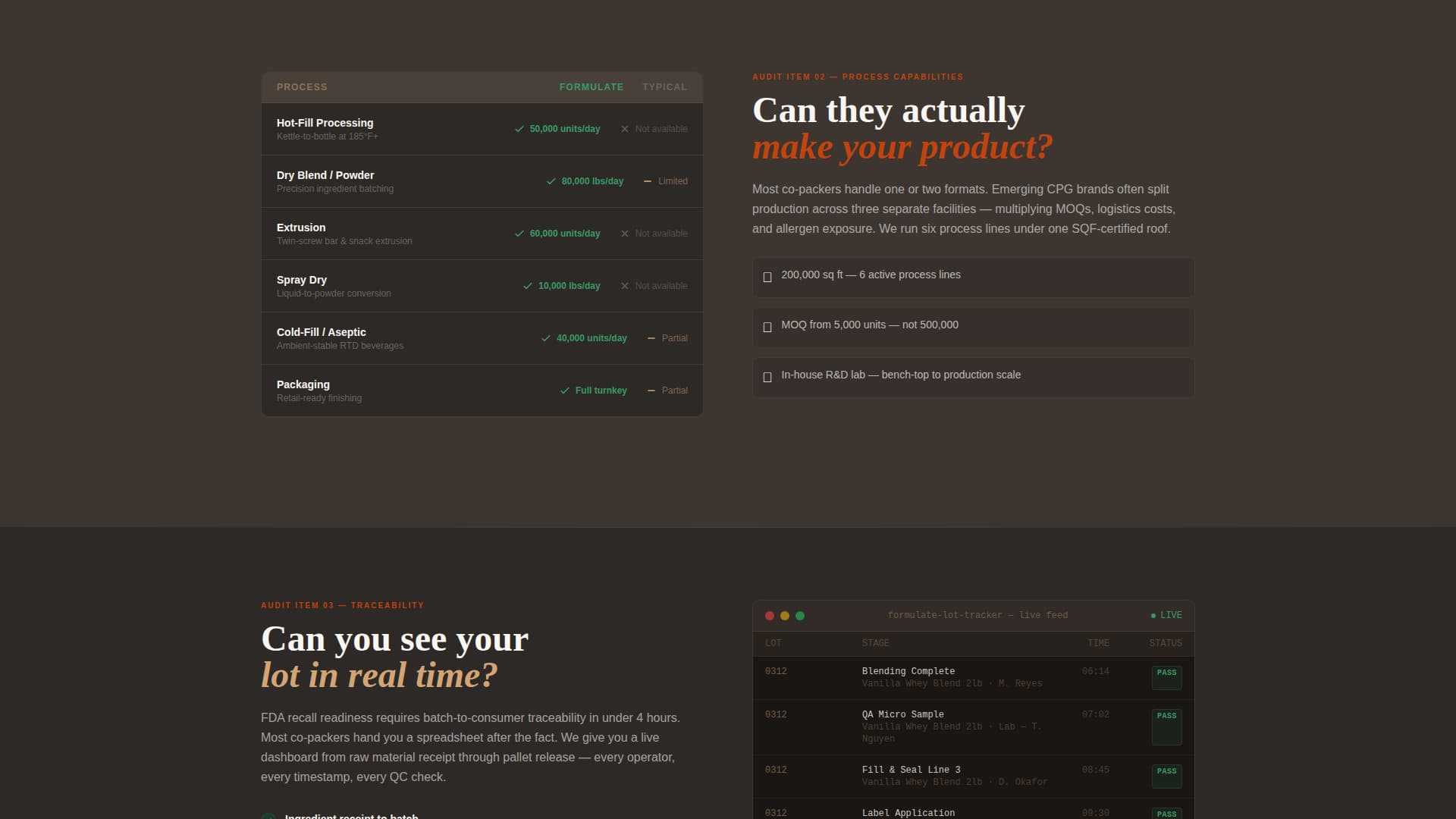1456x819 pixels.
Task: Click the checkmark beside Full turnkey
Action: [x=563, y=391]
